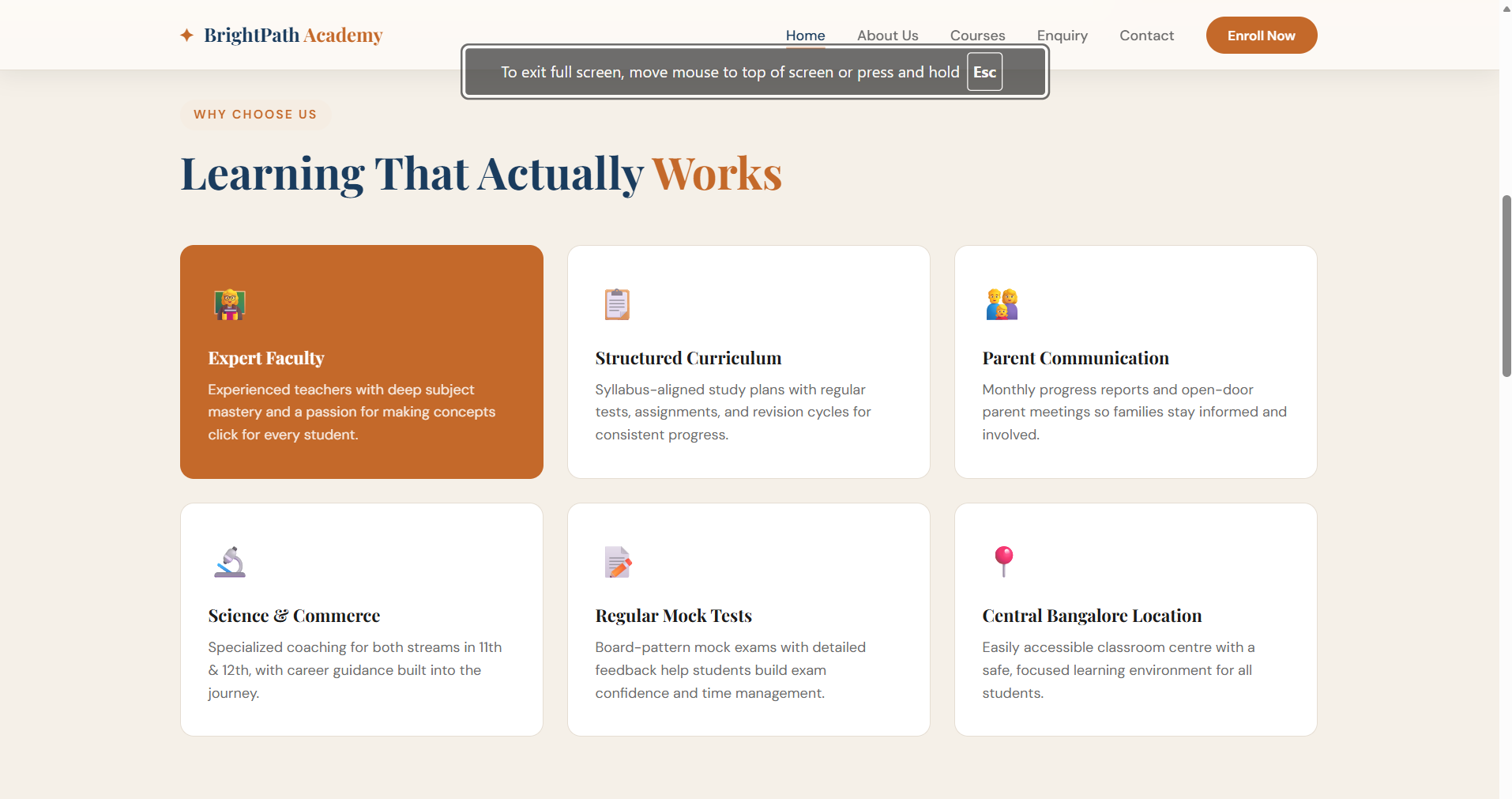Click the Learning That Actually Works headline
Image resolution: width=1512 pixels, height=799 pixels.
(481, 174)
